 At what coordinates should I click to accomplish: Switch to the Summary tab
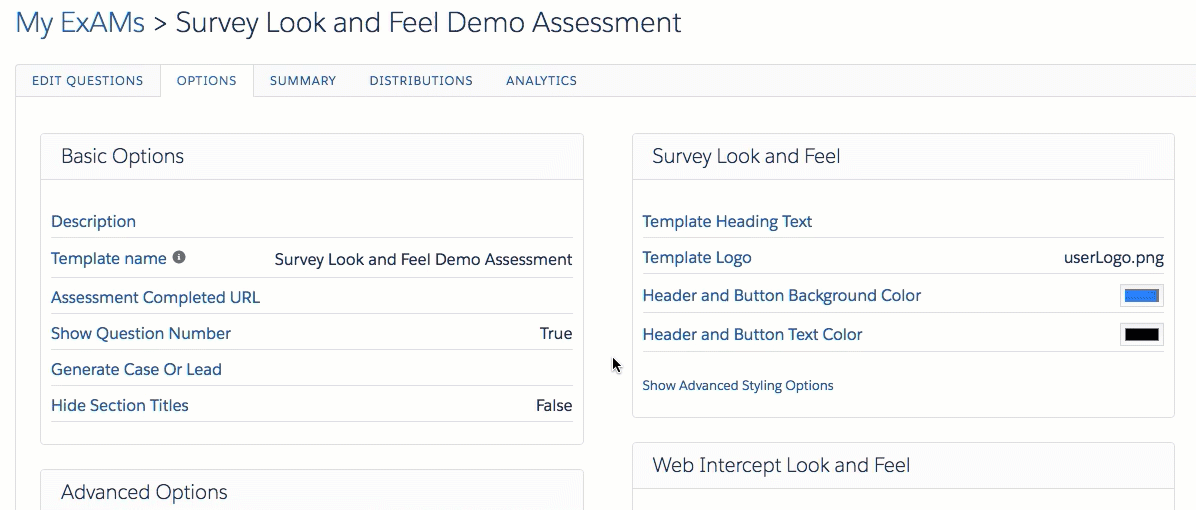[x=302, y=81]
